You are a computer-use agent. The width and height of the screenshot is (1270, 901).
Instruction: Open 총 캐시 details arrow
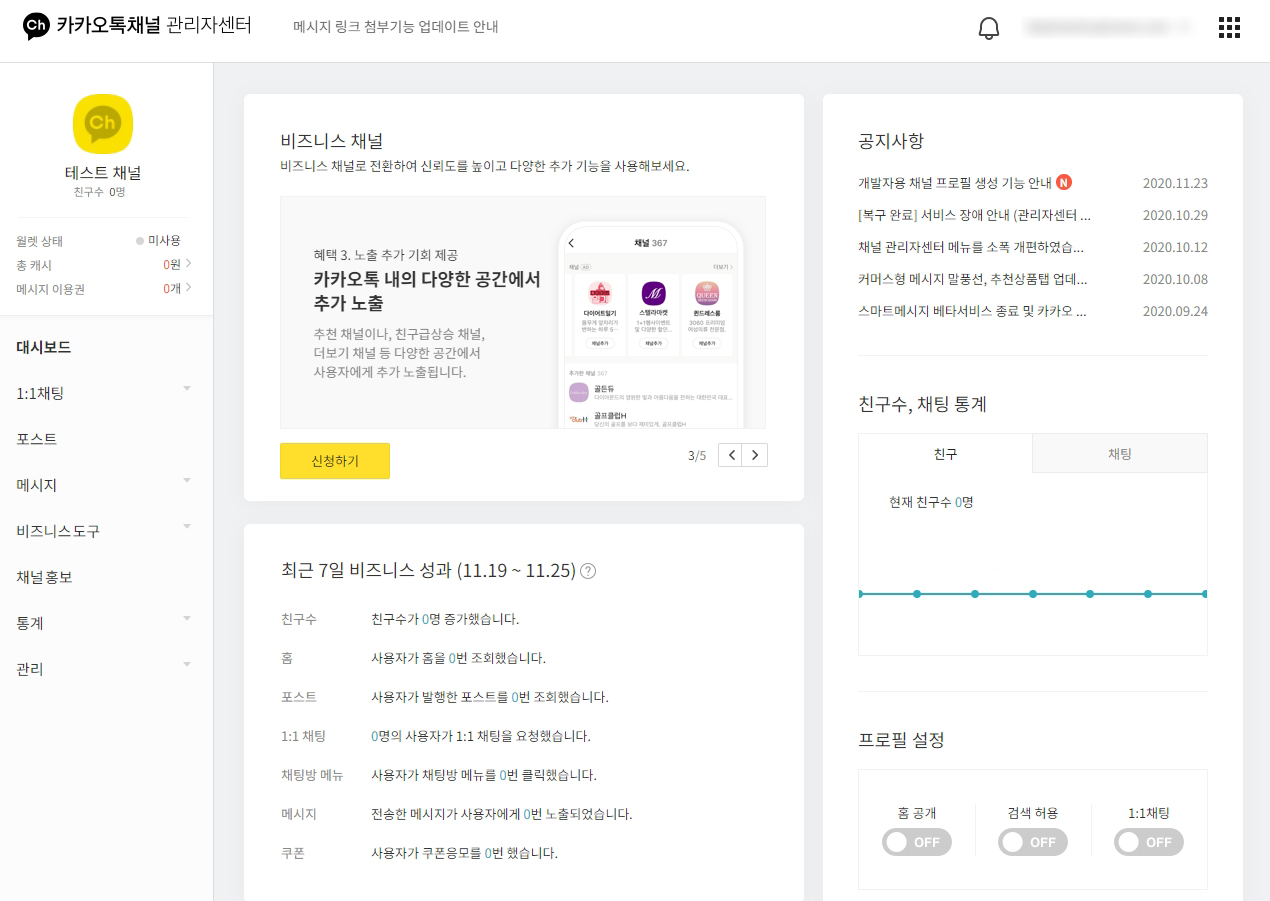click(x=188, y=264)
